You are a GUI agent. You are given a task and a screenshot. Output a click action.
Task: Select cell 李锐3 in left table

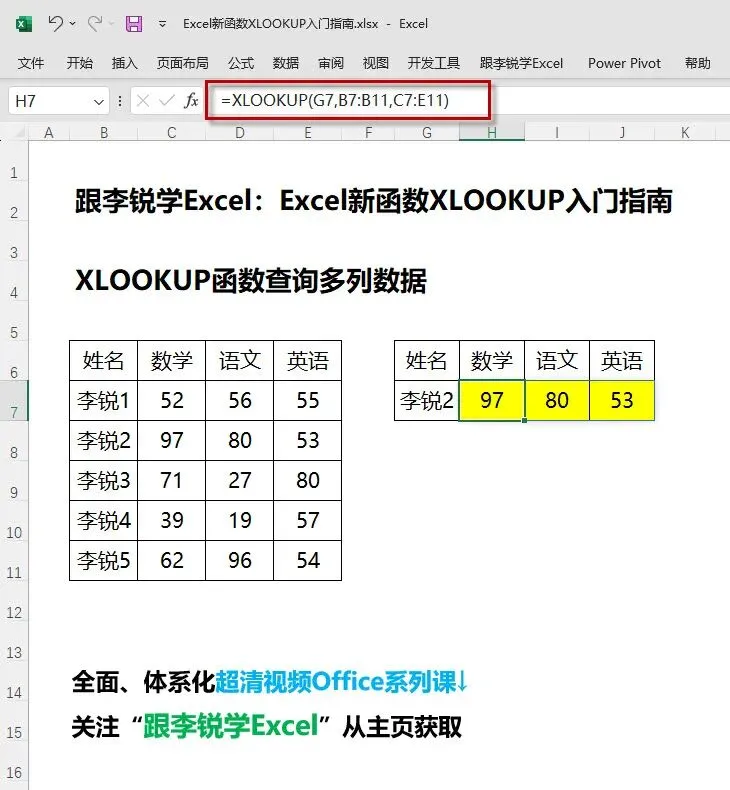(103, 480)
